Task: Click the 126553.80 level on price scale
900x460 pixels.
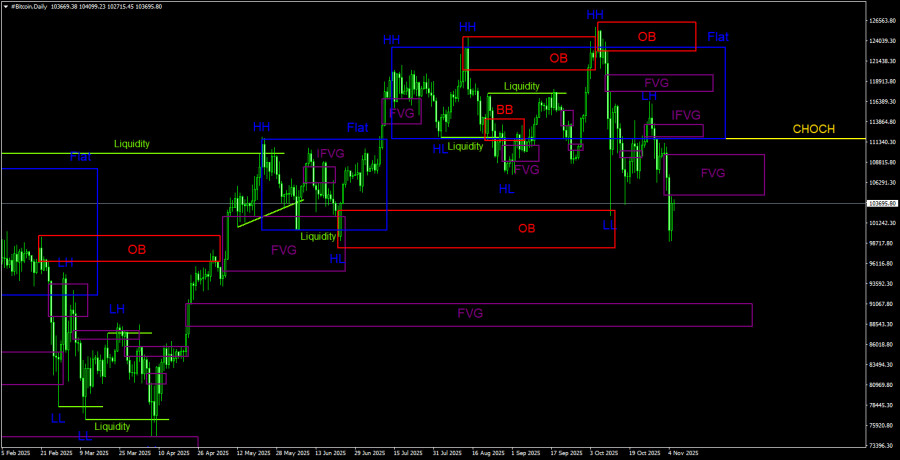Action: pyautogui.click(x=881, y=21)
